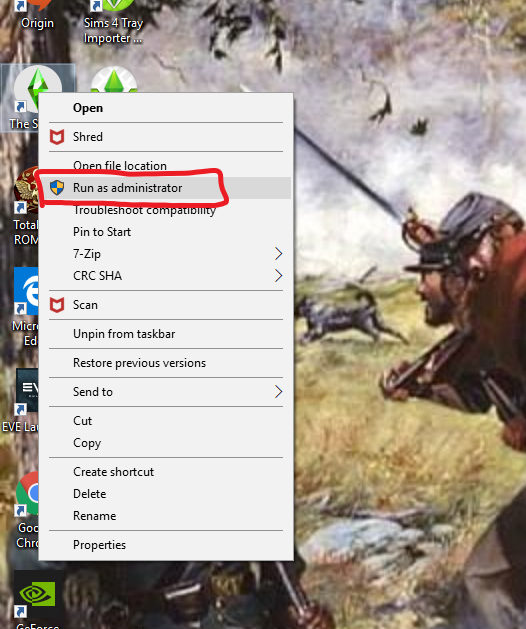Click the 'Sims 4 Tray Importer' label text
Screen dimensions: 526x629
pyautogui.click(x=113, y=30)
